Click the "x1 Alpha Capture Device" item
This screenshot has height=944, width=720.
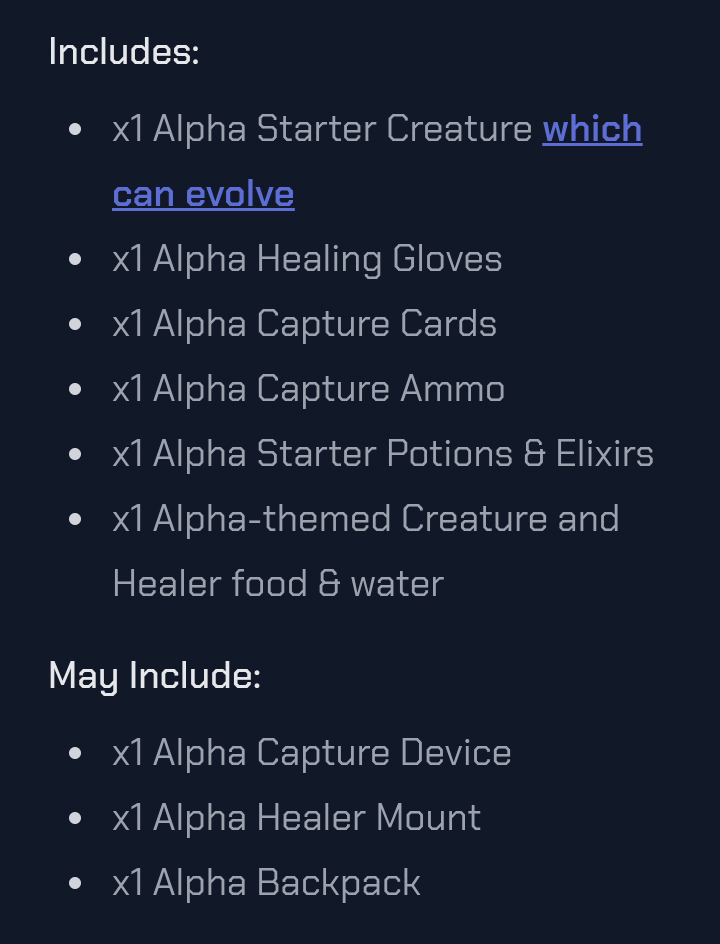(x=312, y=753)
